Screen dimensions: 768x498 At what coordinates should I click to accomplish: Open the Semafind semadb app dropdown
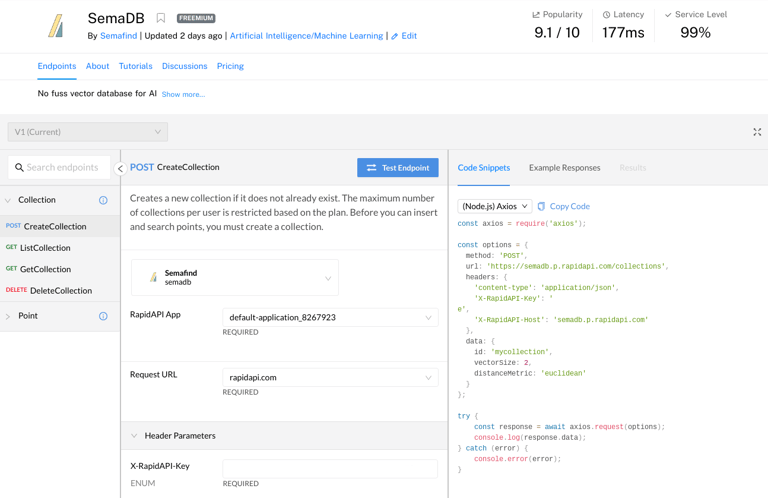point(235,278)
